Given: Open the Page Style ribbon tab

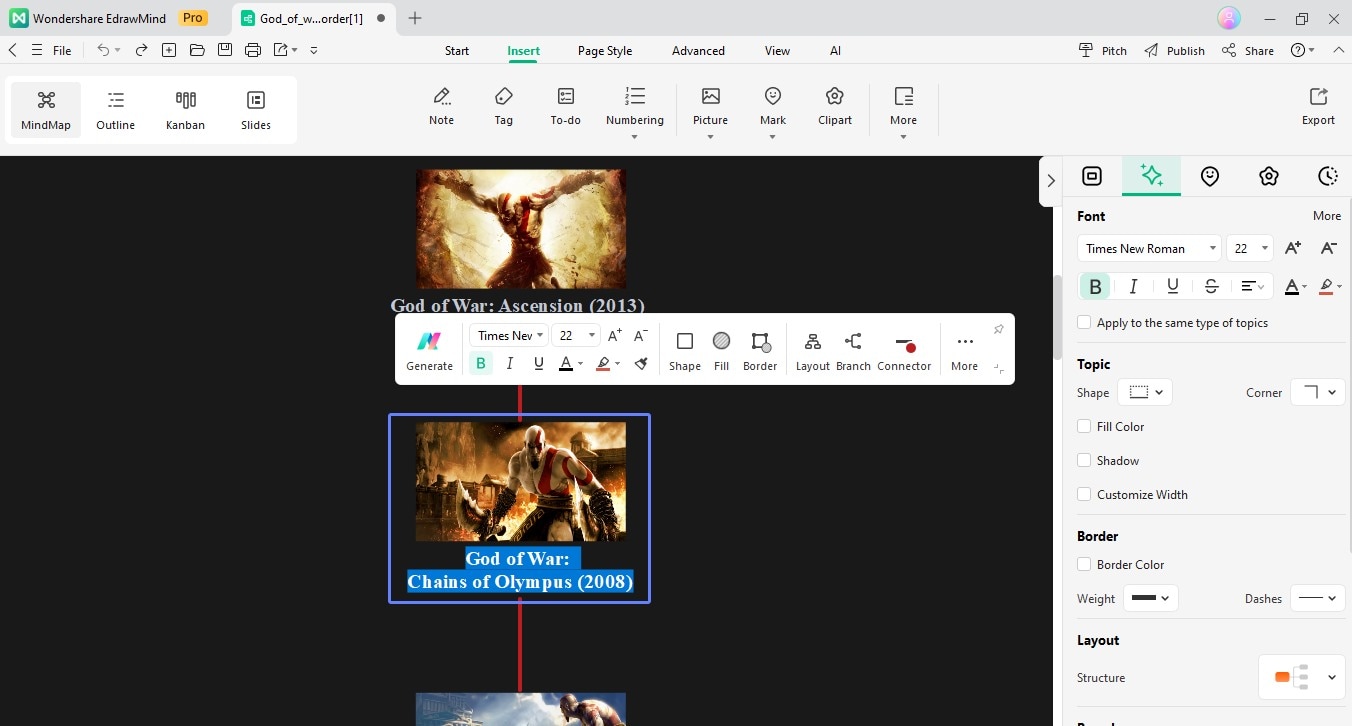Looking at the screenshot, I should (605, 51).
